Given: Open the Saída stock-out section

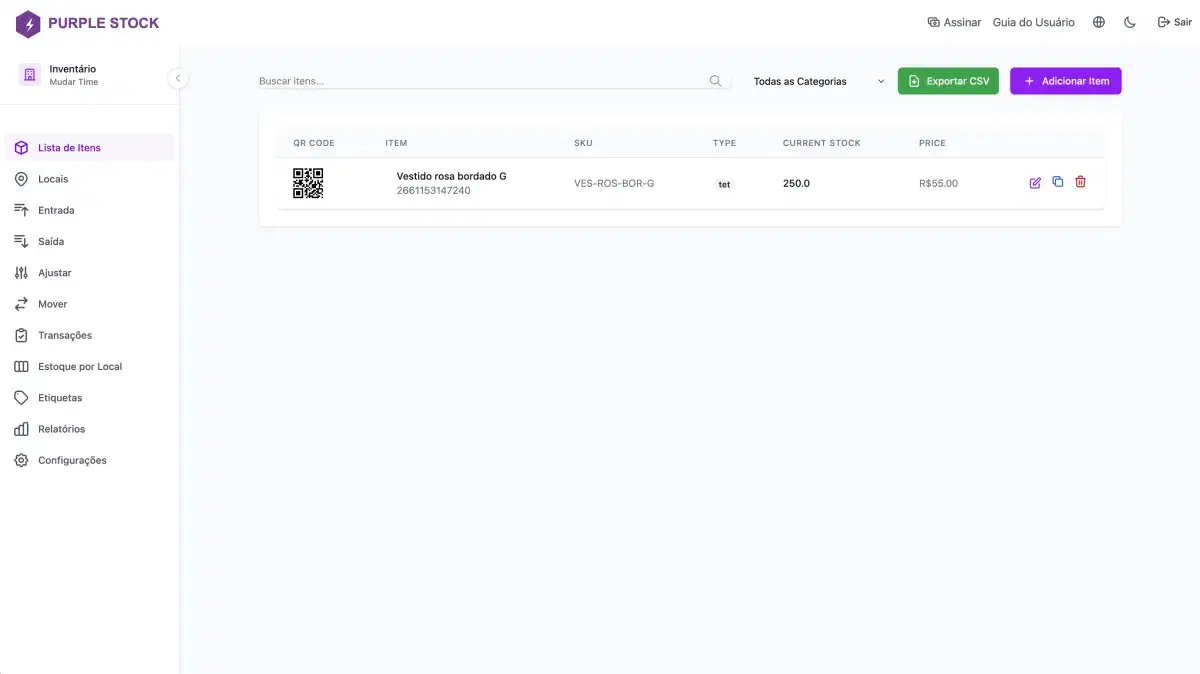Looking at the screenshot, I should tap(21, 240).
